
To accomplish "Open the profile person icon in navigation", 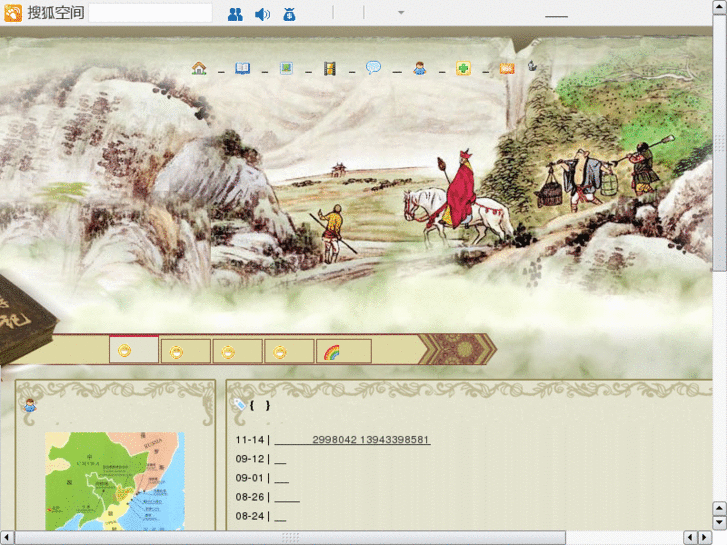I will click(420, 68).
